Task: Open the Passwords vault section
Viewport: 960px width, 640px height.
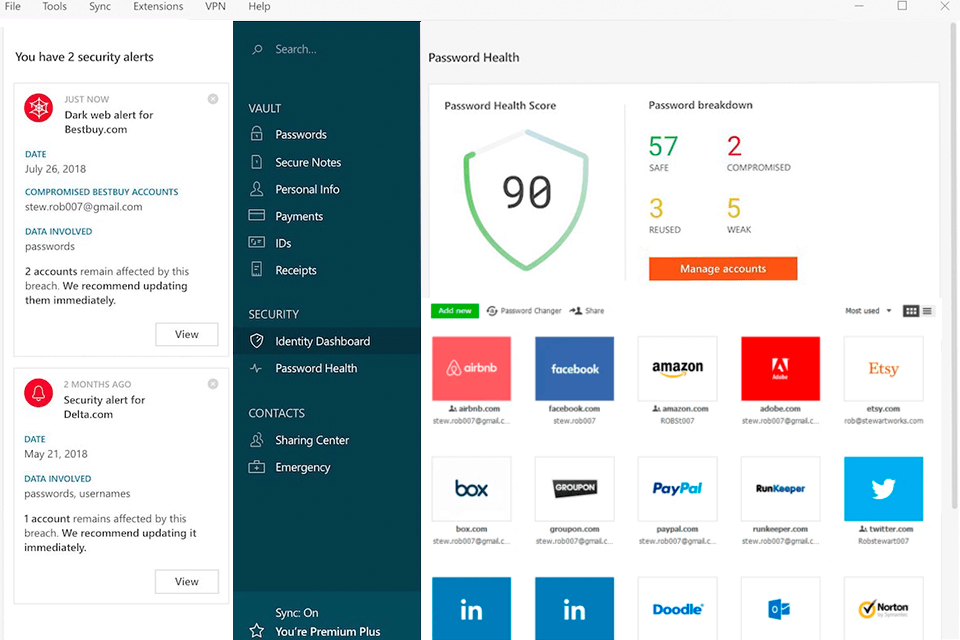Action: click(300, 134)
